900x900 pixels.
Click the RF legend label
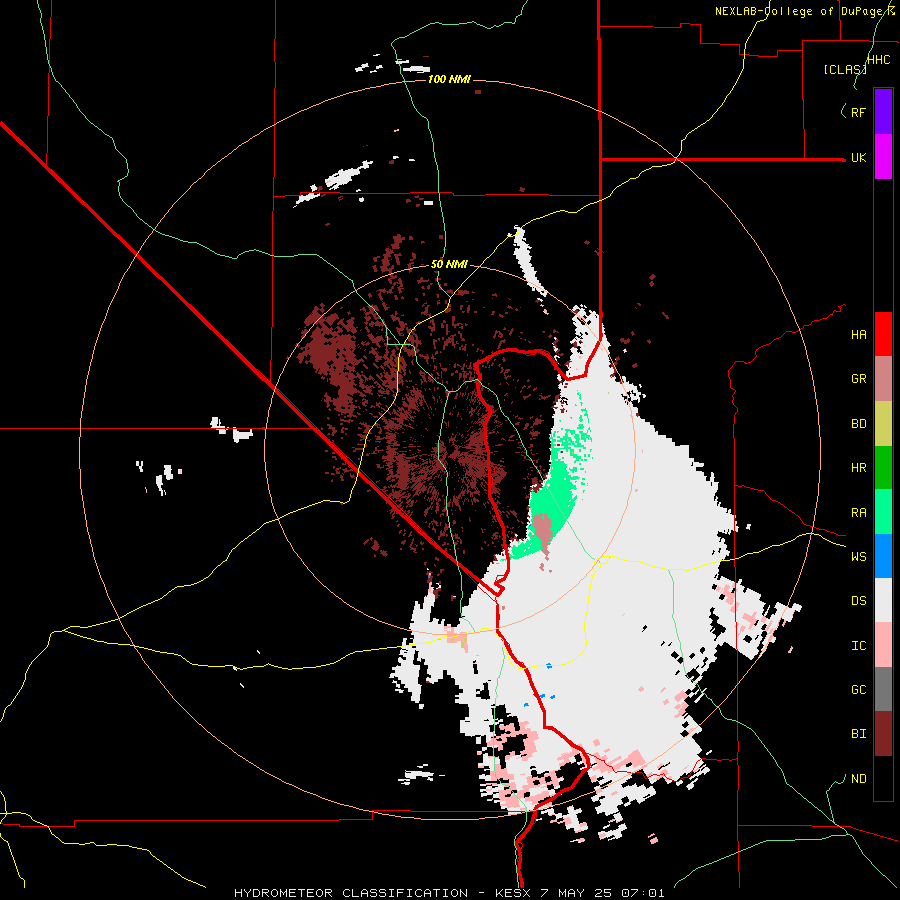coord(859,112)
